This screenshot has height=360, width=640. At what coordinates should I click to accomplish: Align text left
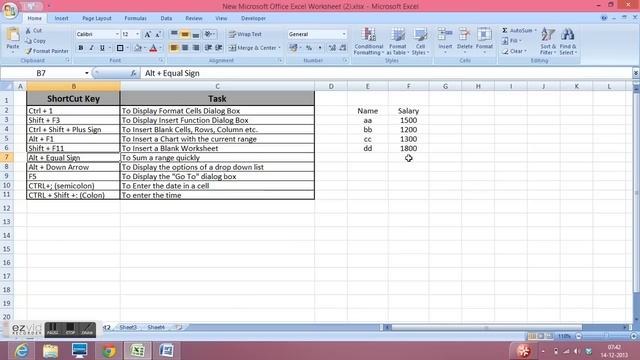(174, 48)
